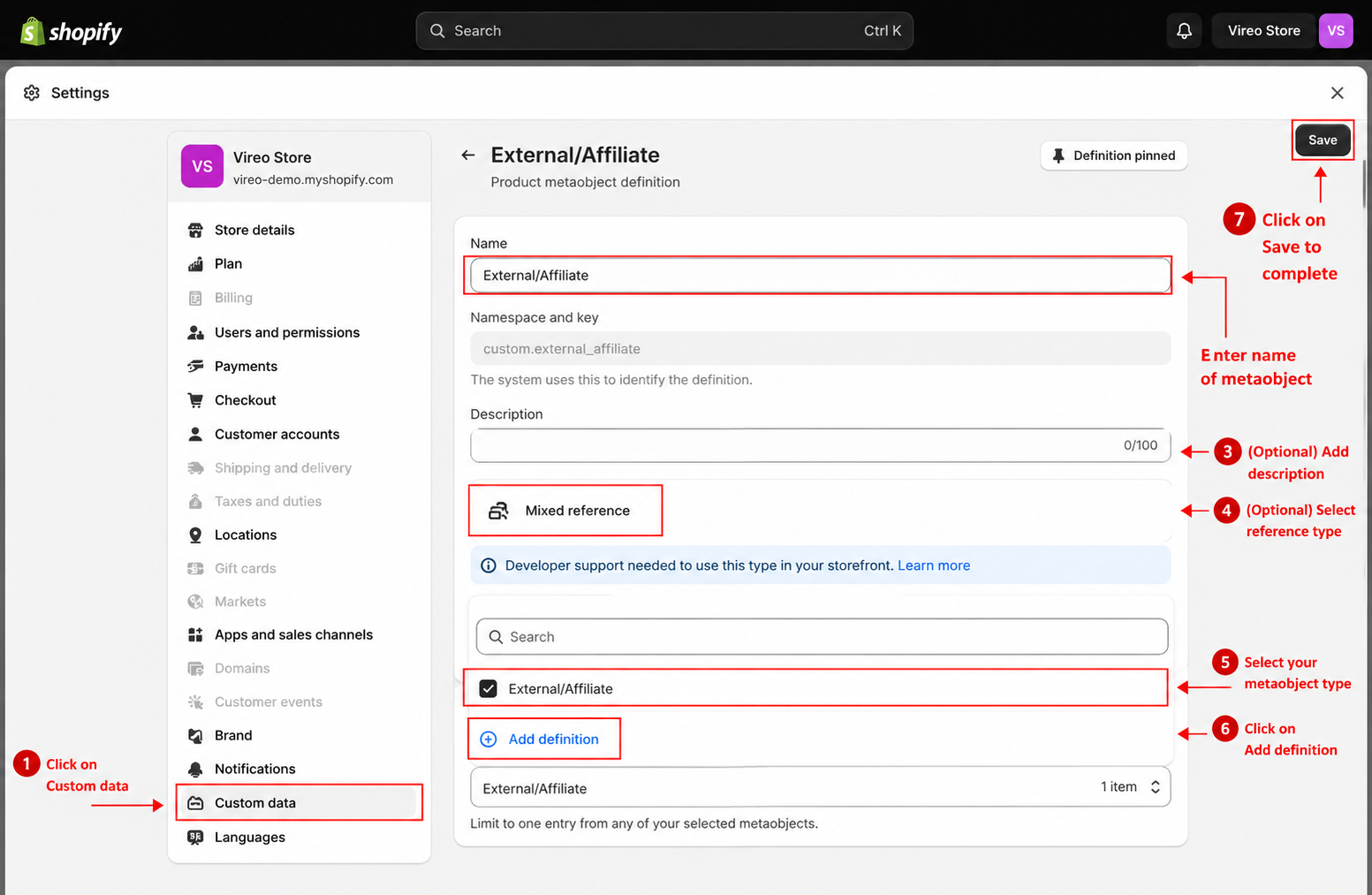Screen dimensions: 1372x895
Task: Click the info icon in developer notice
Action: click(488, 565)
